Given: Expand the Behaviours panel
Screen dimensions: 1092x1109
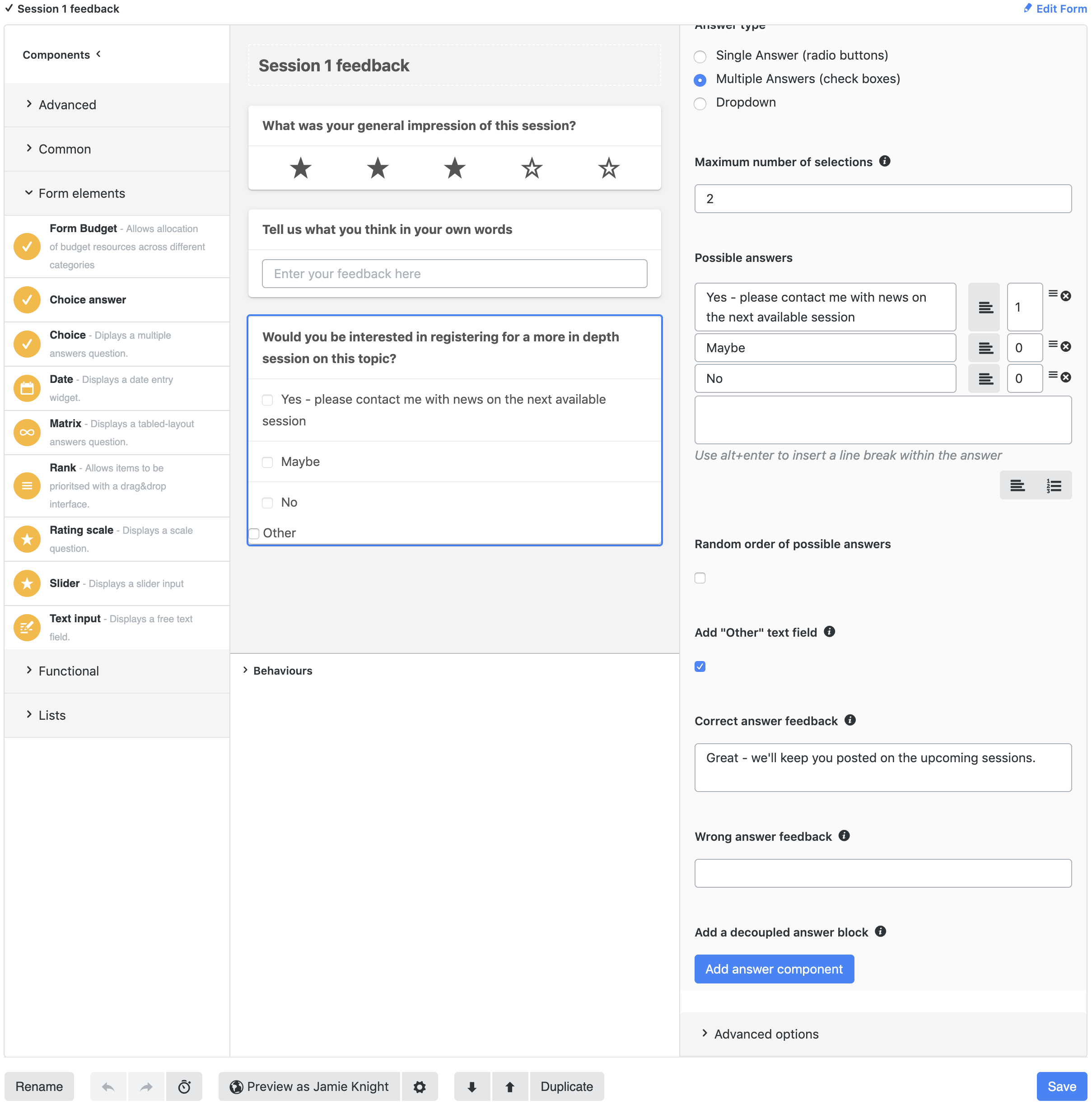Looking at the screenshot, I should click(278, 671).
